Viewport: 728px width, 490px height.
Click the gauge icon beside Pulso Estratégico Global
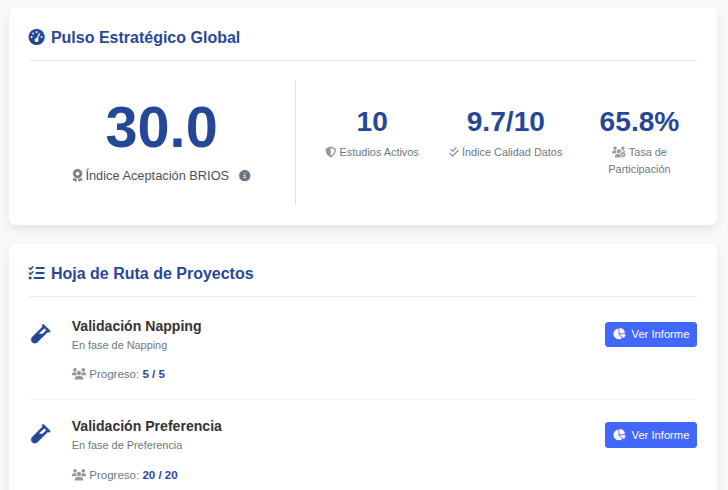(37, 37)
